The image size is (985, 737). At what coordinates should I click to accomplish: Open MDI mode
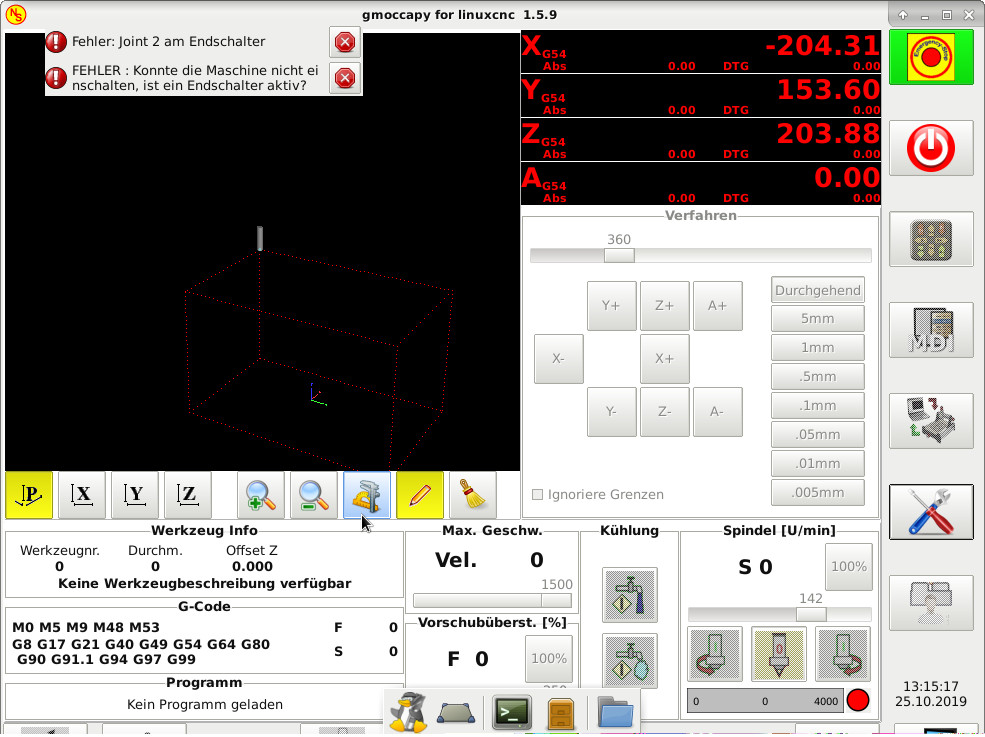(x=931, y=330)
